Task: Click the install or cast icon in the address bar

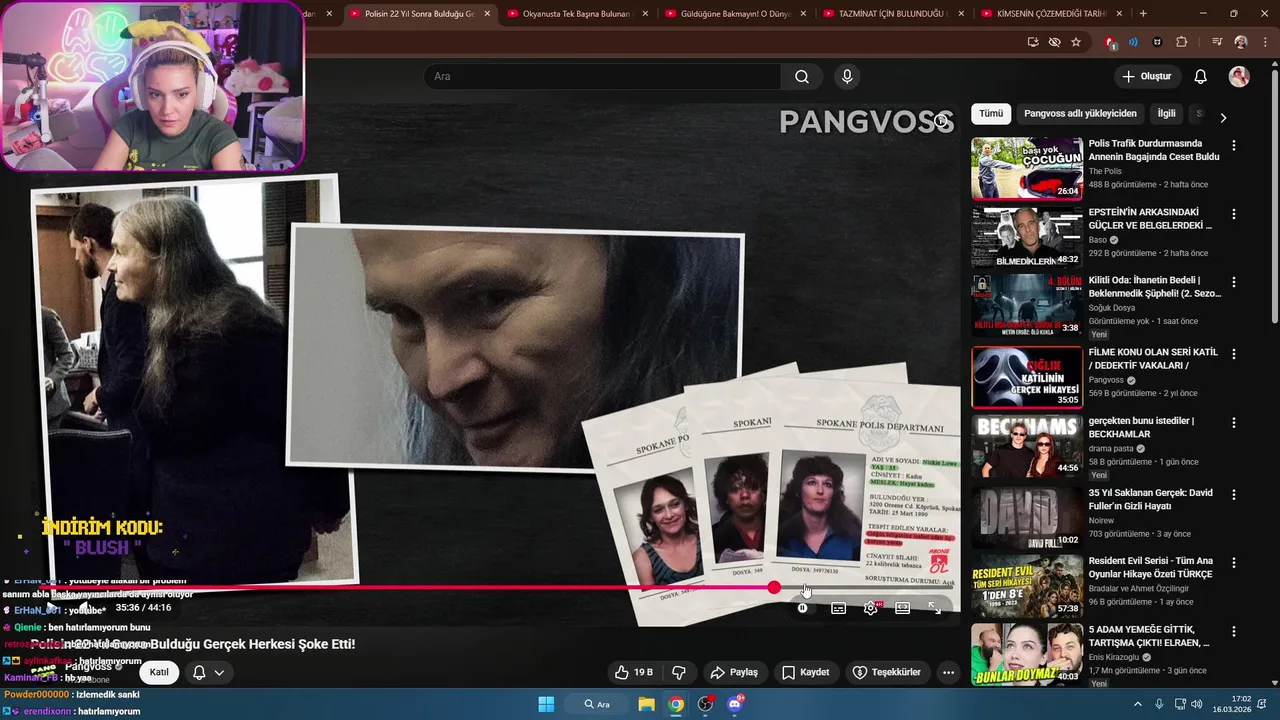Action: pos(1033,42)
